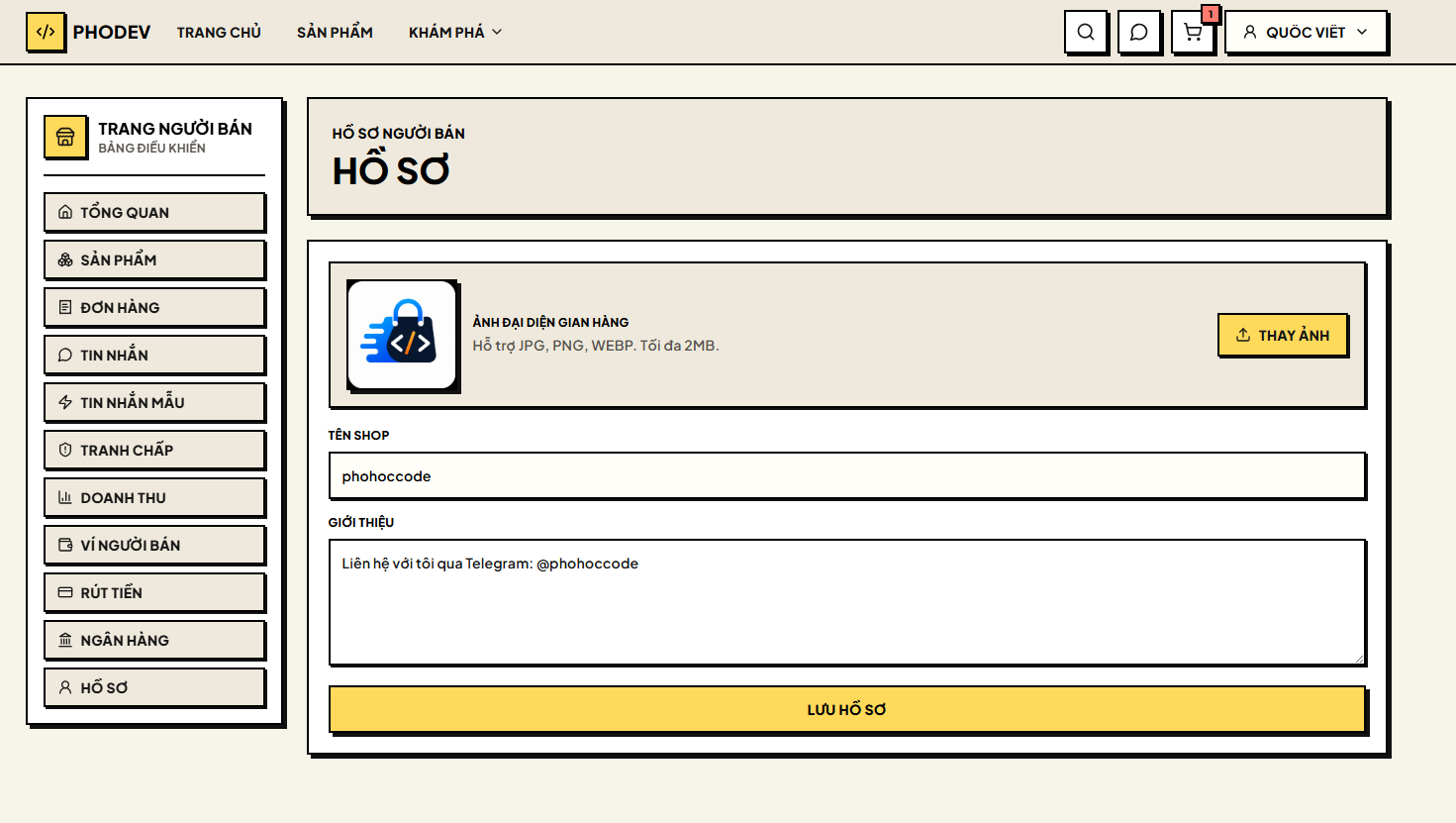Open the shopping cart icon
The width and height of the screenshot is (1456, 823).
(x=1193, y=32)
